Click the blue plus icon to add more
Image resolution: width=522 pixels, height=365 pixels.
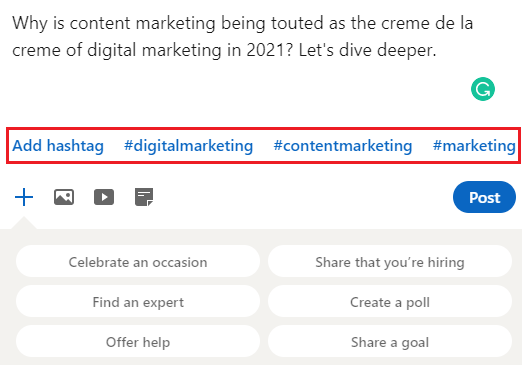(24, 197)
